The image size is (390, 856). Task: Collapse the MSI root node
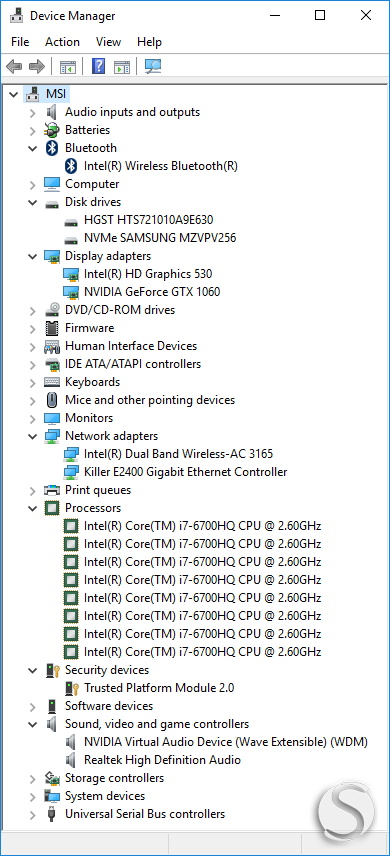[x=14, y=94]
